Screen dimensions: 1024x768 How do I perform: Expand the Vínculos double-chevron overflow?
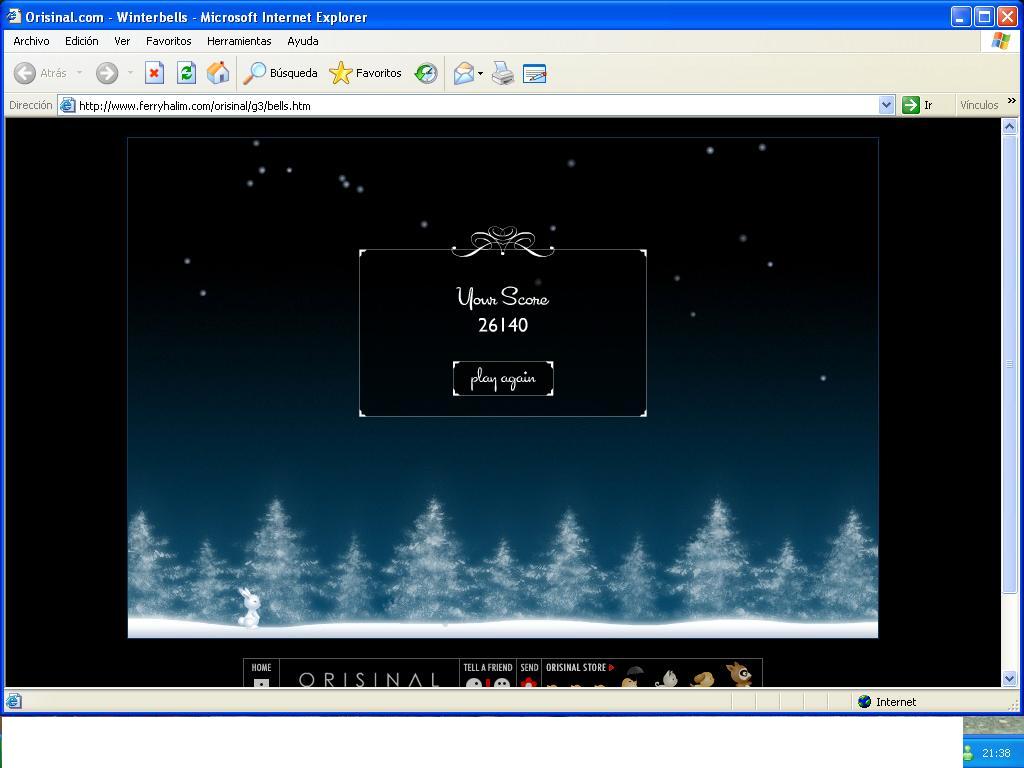click(1012, 101)
